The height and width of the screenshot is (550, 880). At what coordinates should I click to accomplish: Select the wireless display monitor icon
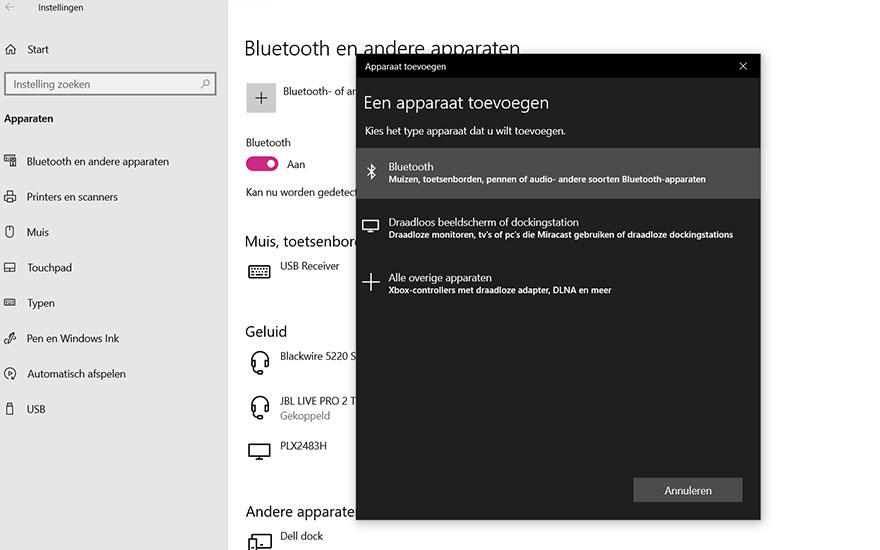[x=370, y=226]
